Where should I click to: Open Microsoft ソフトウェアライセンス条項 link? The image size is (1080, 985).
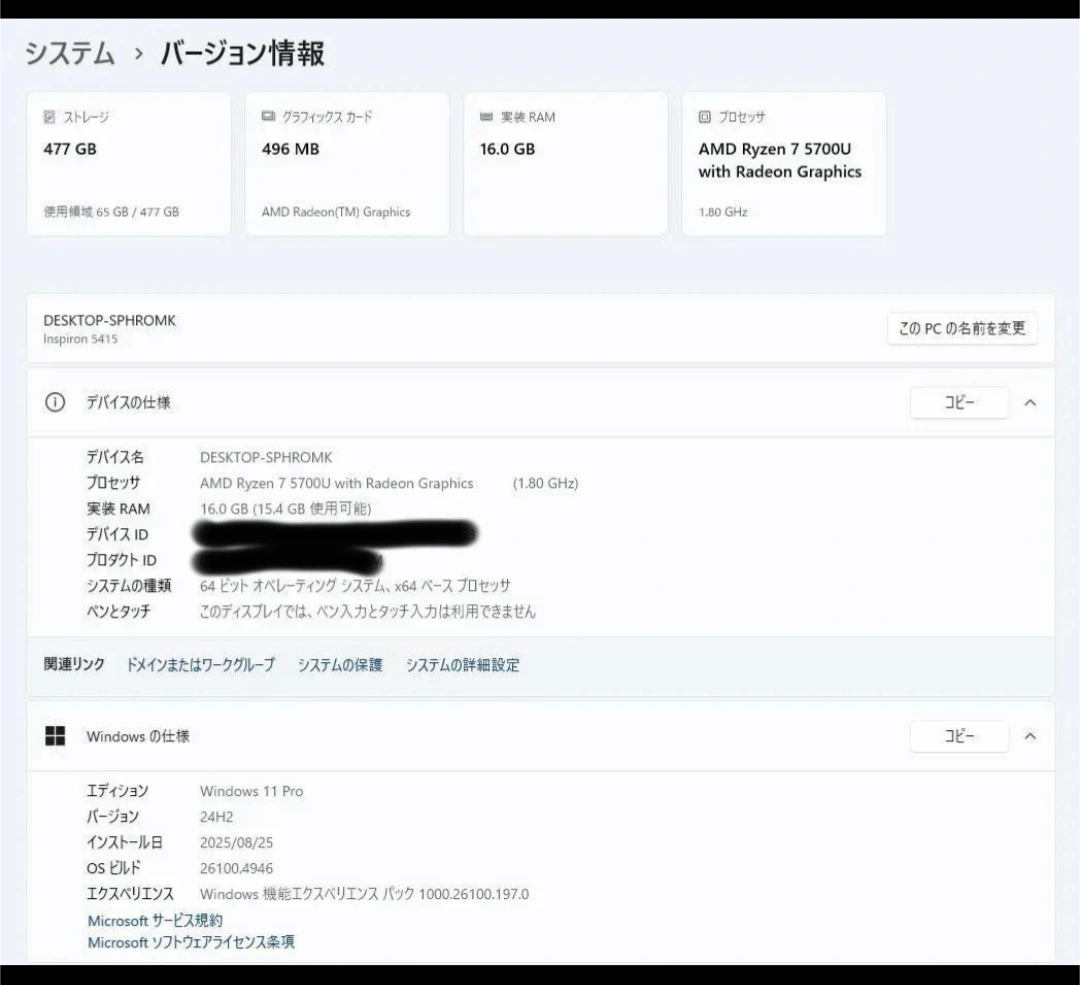coord(191,942)
